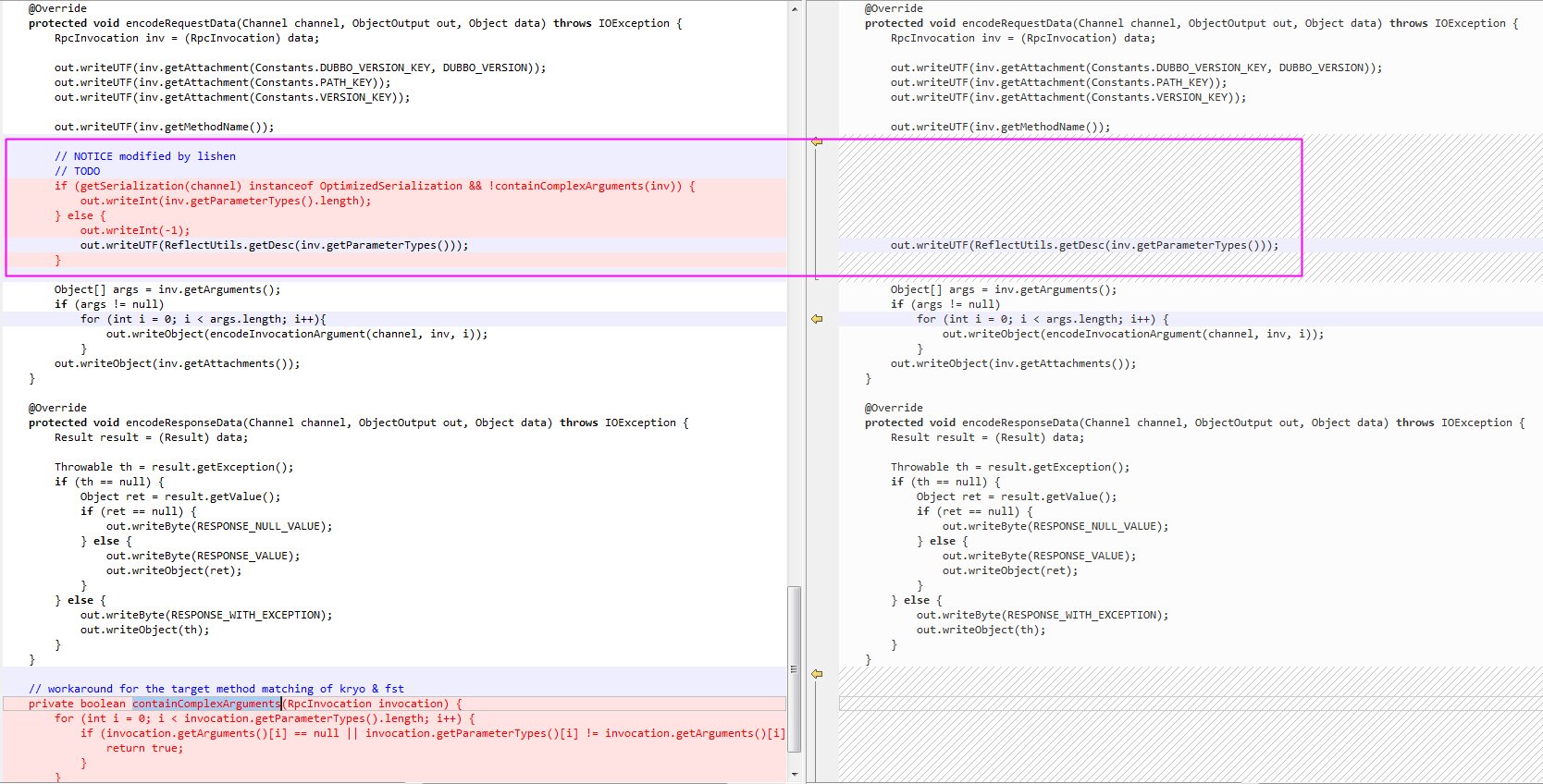Click the encodeInvocationArgument line in right pane
The width and height of the screenshot is (1543, 784).
tap(1133, 334)
